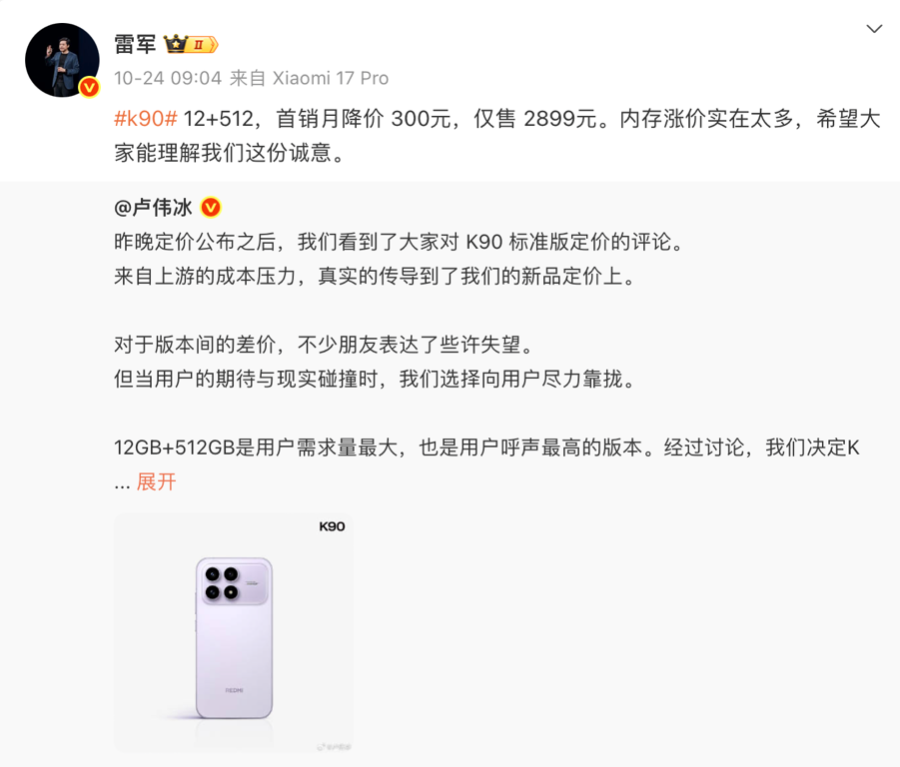Open Lei Jun's profile avatar

(x=62, y=60)
